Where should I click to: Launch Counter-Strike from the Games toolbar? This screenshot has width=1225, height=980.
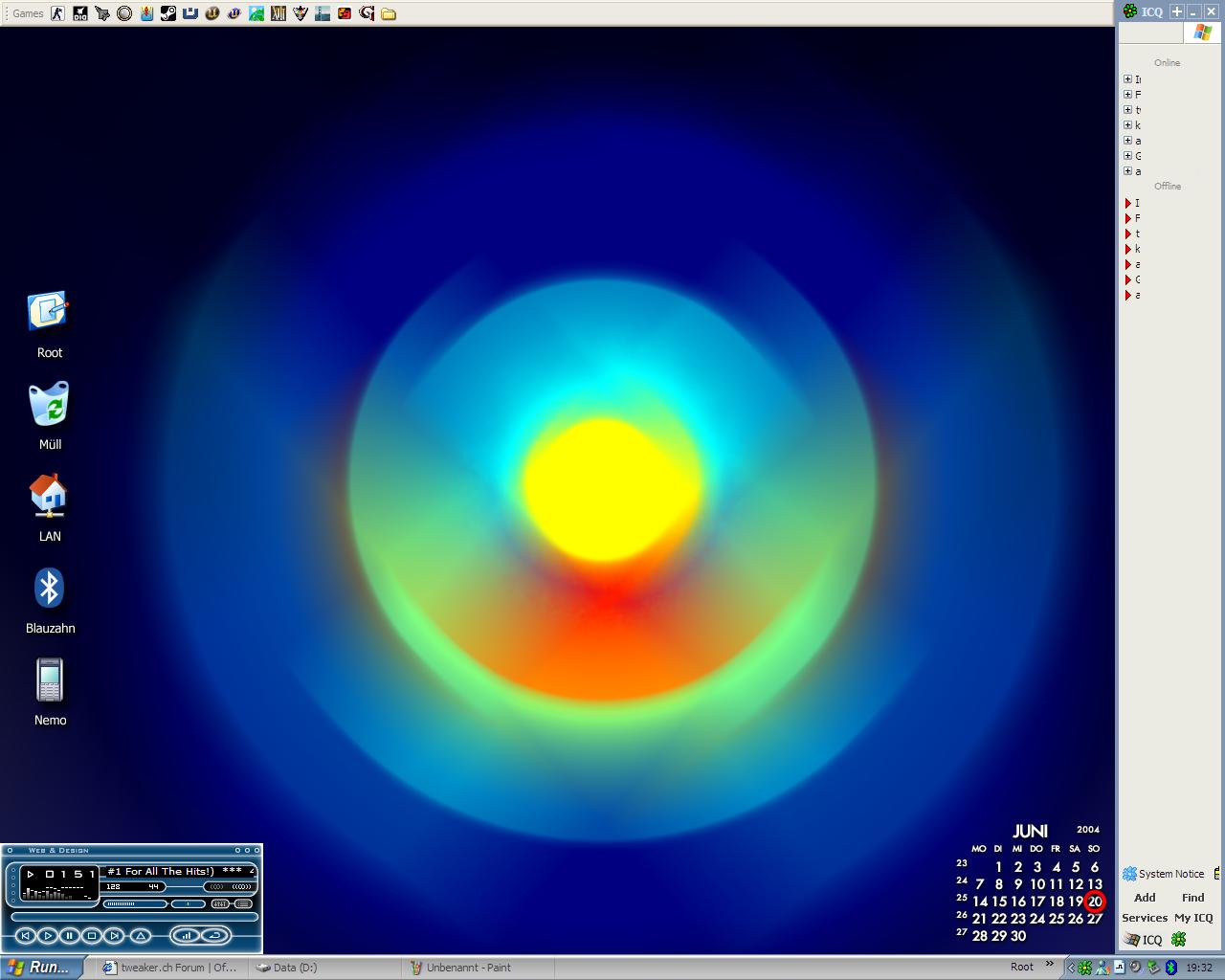click(x=58, y=13)
